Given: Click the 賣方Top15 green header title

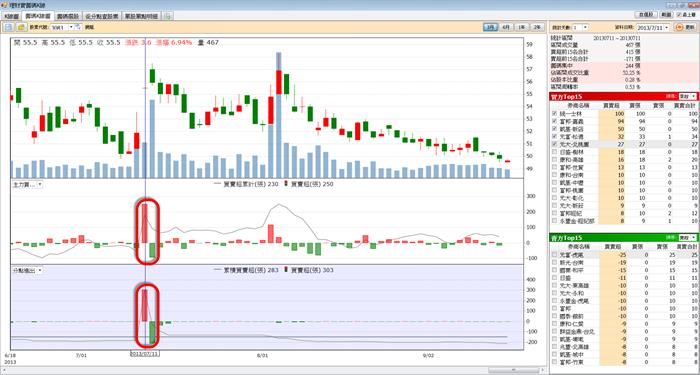Looking at the screenshot, I should click(566, 237).
